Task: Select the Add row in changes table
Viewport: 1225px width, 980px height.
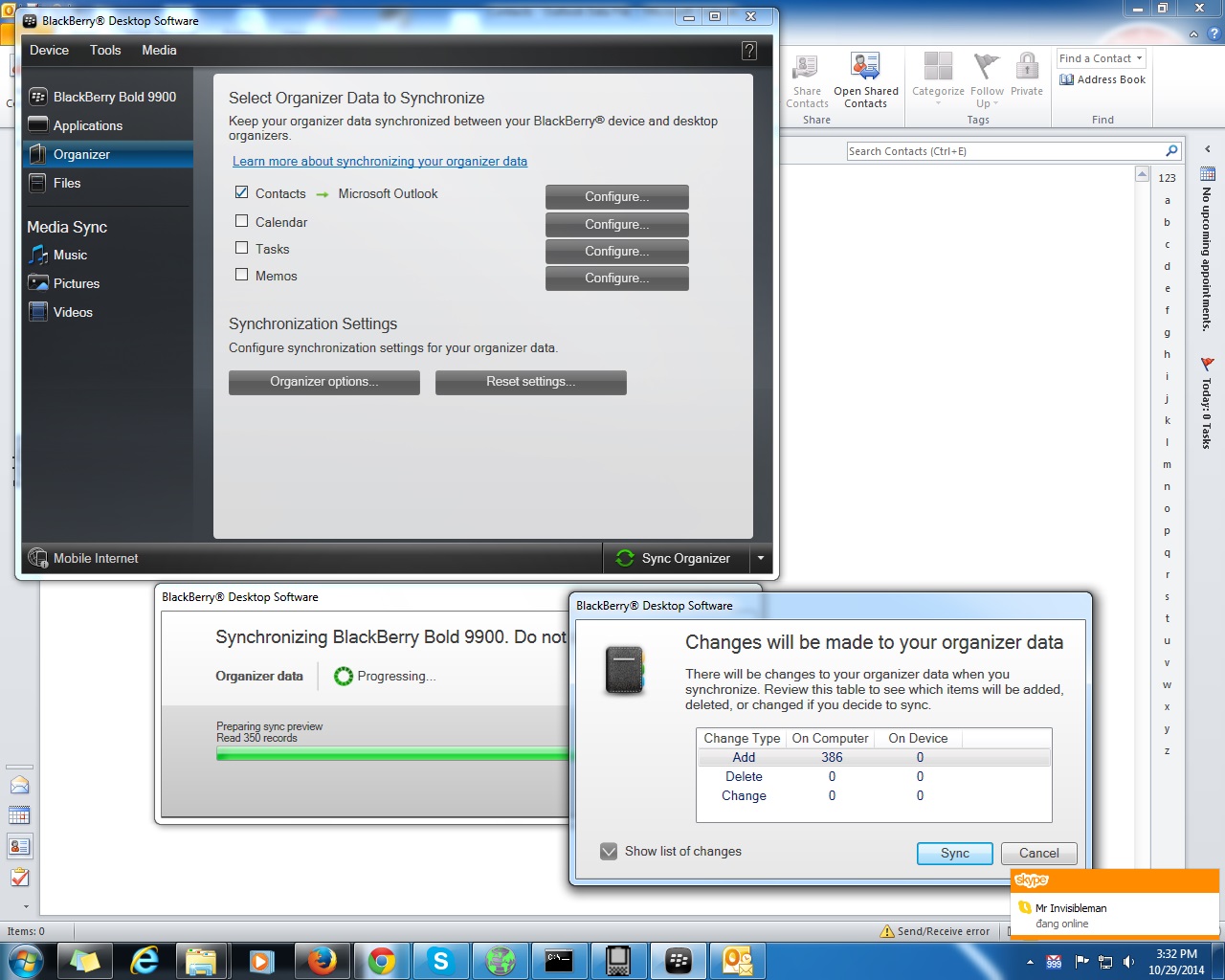Action: [x=874, y=757]
